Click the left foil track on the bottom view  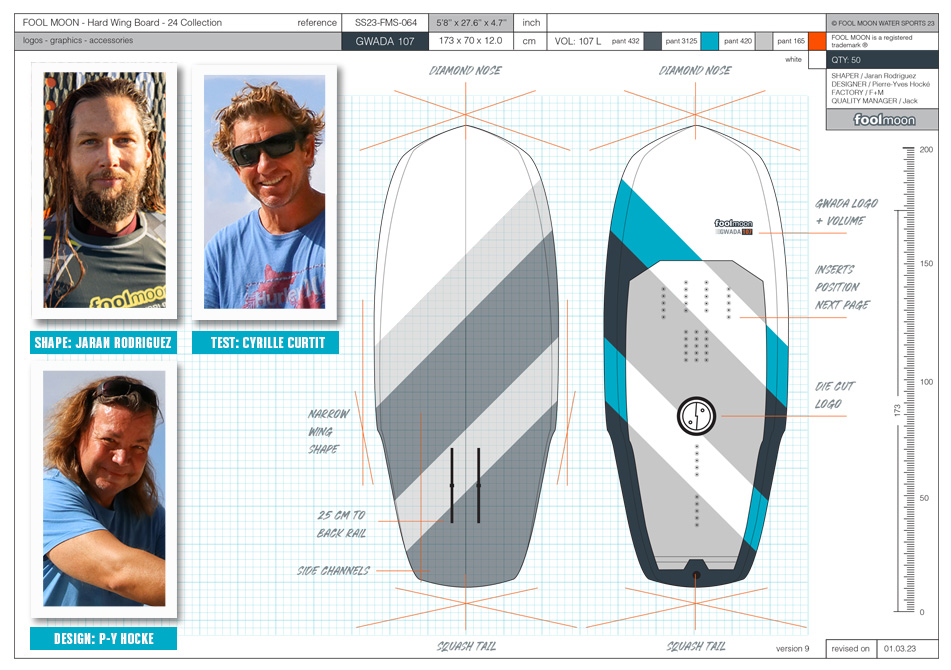(x=452, y=486)
